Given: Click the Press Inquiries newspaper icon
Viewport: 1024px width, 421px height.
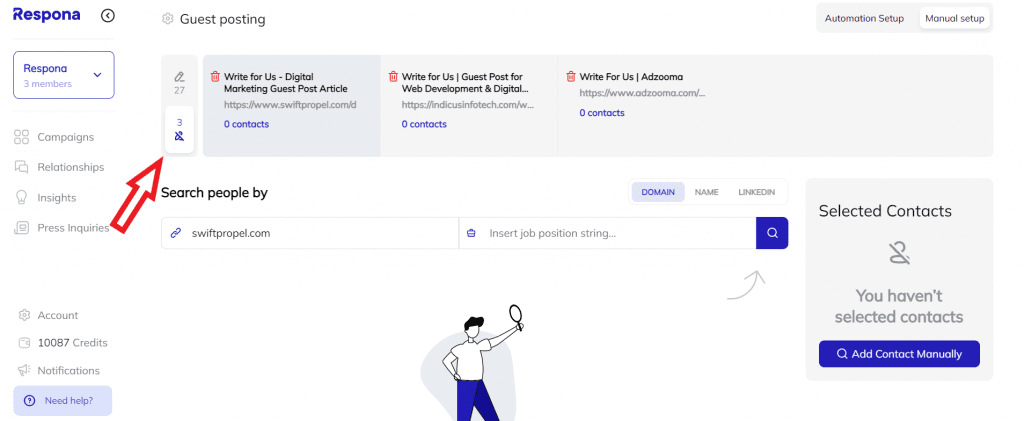Looking at the screenshot, I should [22, 228].
